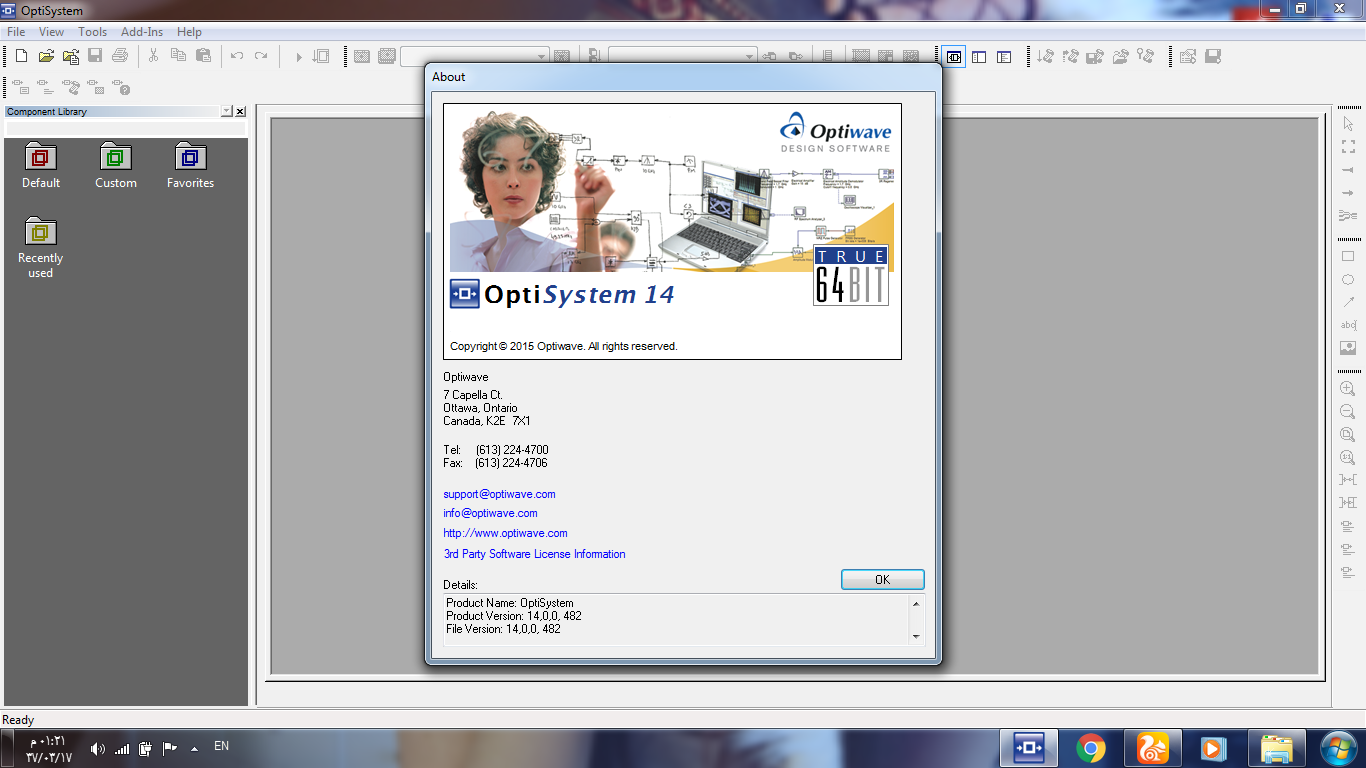Screen dimensions: 1366x768
Task: Open Google Chrome from taskbar
Action: point(1091,748)
